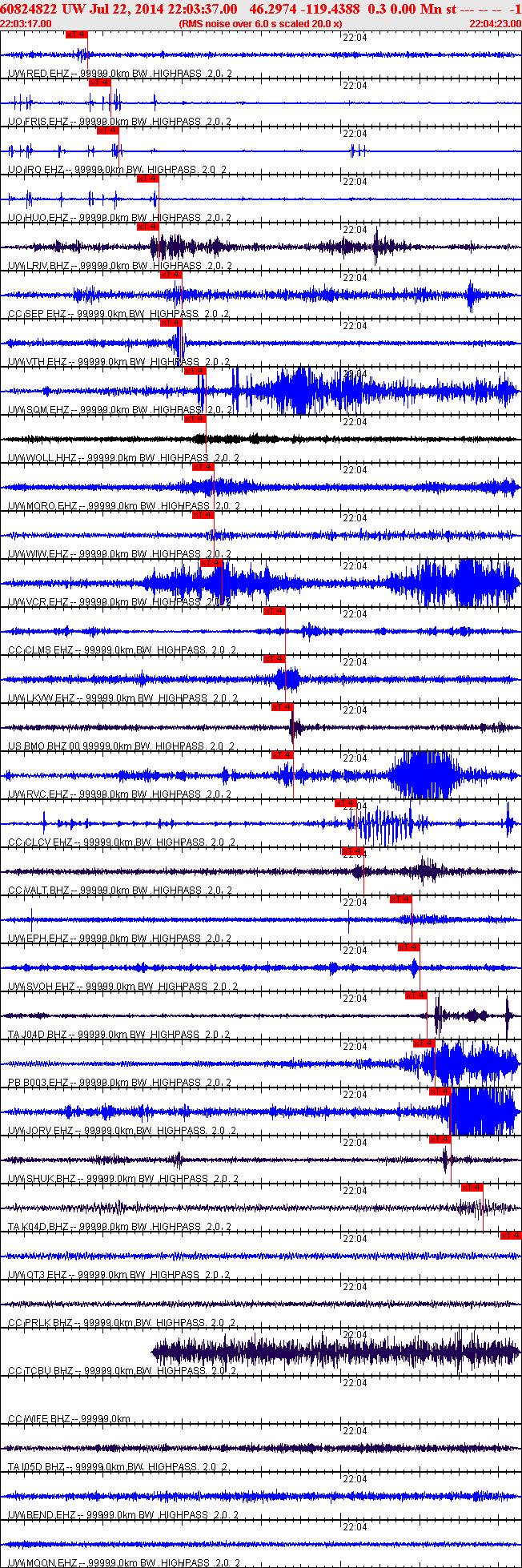522x1568 pixels.
Task: Select the red pick marker on PB.B003 trace
Action: point(424,1043)
